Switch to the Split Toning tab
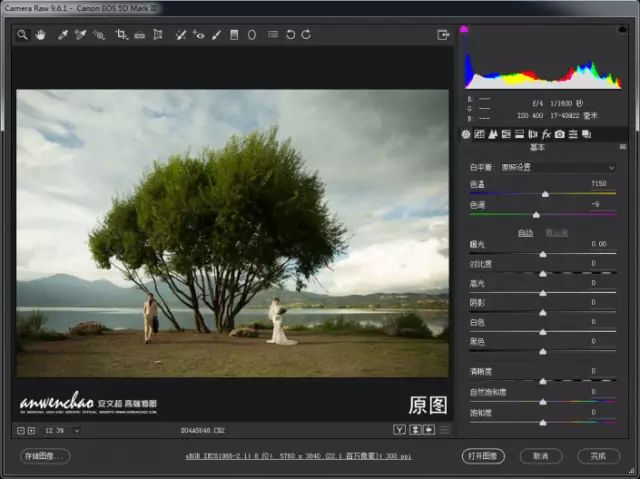Screen dimensions: 640x479 point(520,134)
